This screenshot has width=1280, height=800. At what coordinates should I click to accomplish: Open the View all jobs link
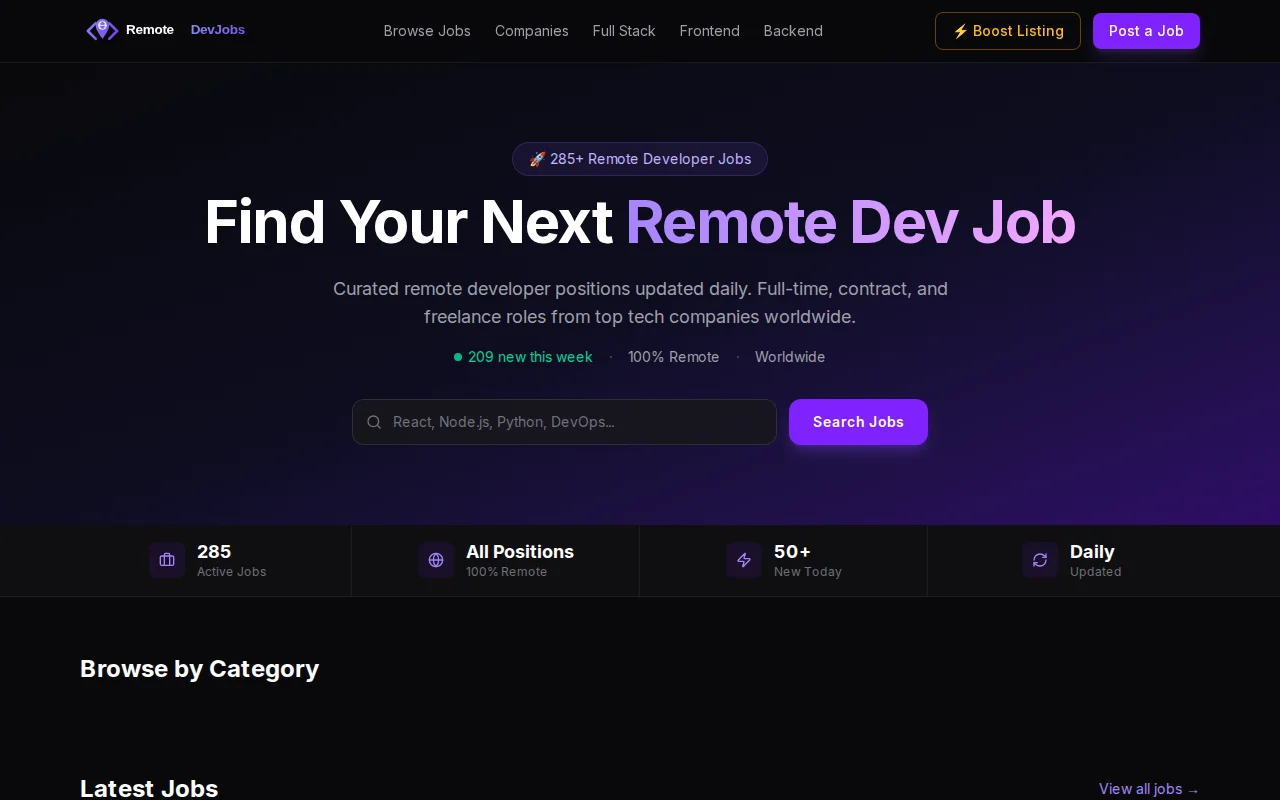click(x=1149, y=789)
